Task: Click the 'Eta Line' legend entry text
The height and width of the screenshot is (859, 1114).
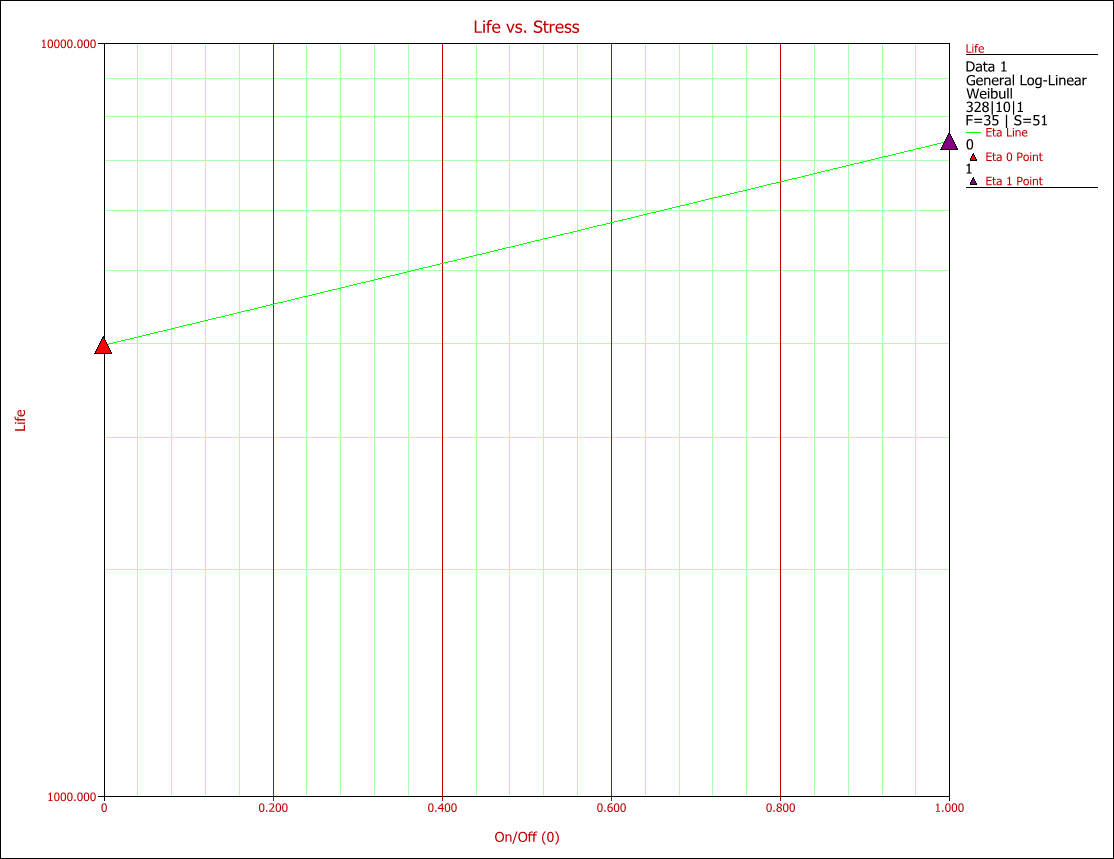Action: [1006, 133]
